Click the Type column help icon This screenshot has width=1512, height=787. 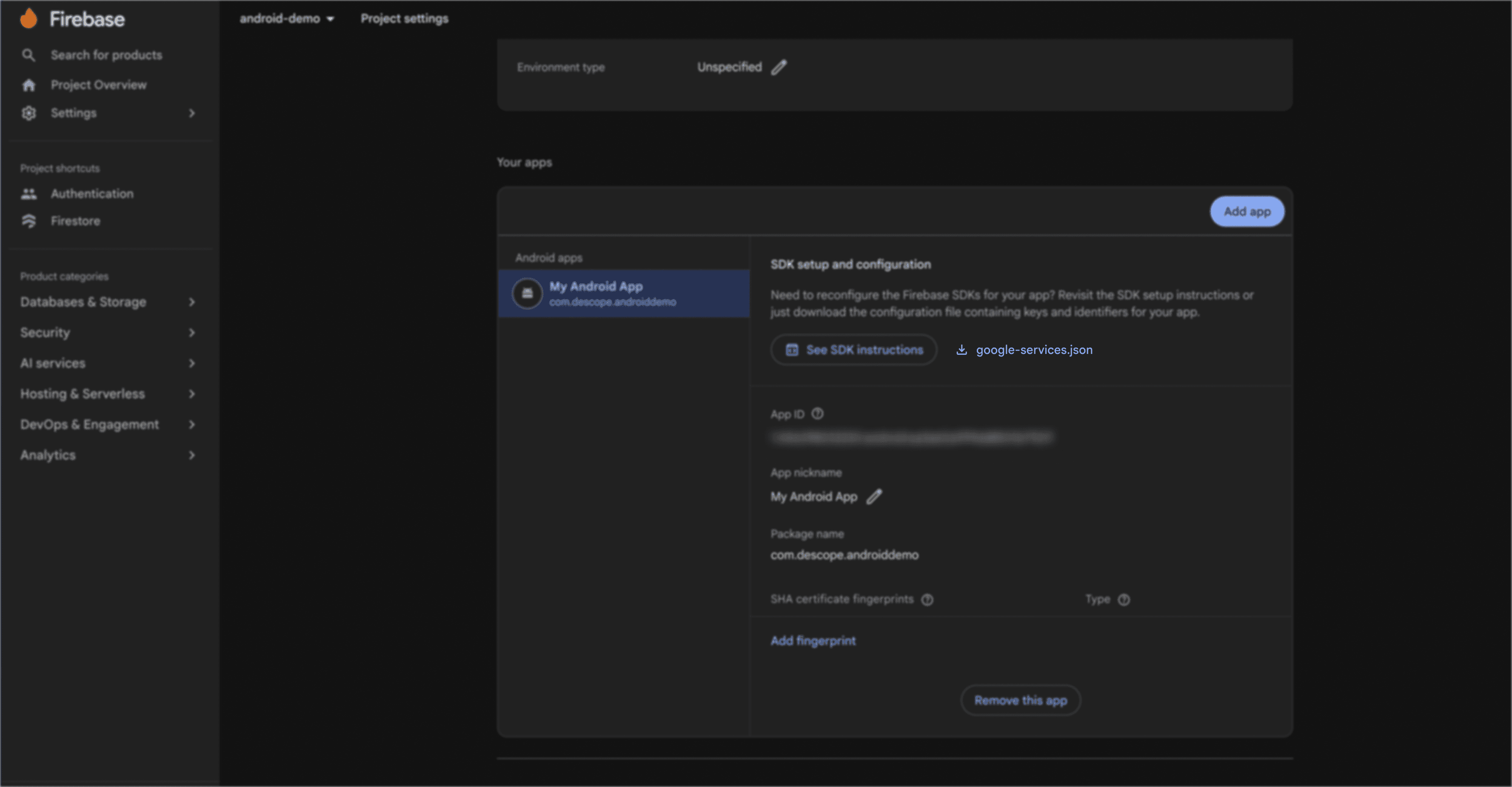tap(1124, 600)
